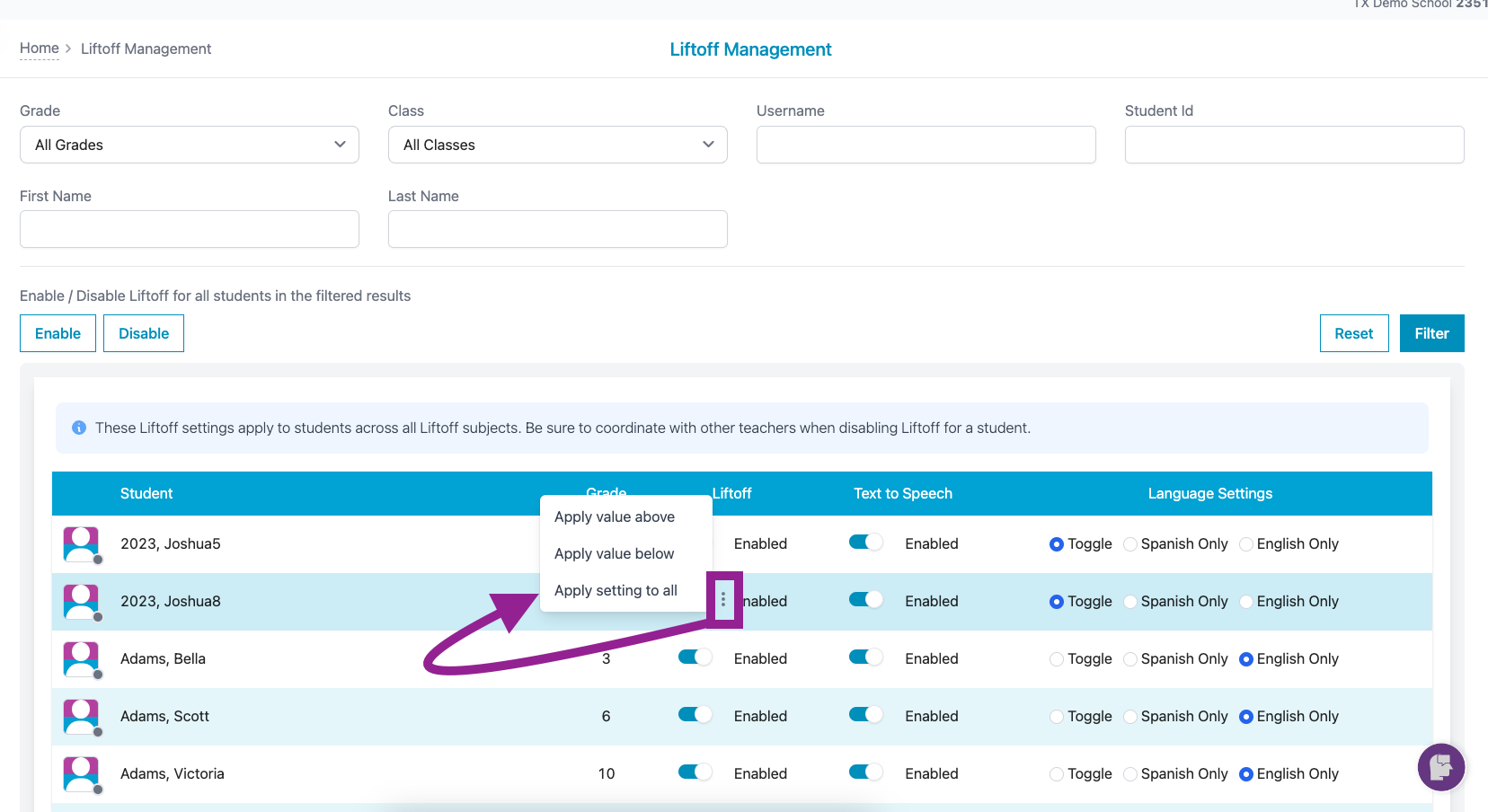Image resolution: width=1488 pixels, height=812 pixels.
Task: Click the Student Id input field
Action: (x=1295, y=145)
